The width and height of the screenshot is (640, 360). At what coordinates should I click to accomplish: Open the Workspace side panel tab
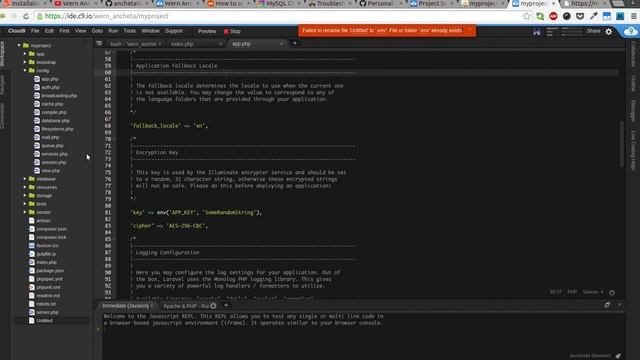[2, 54]
